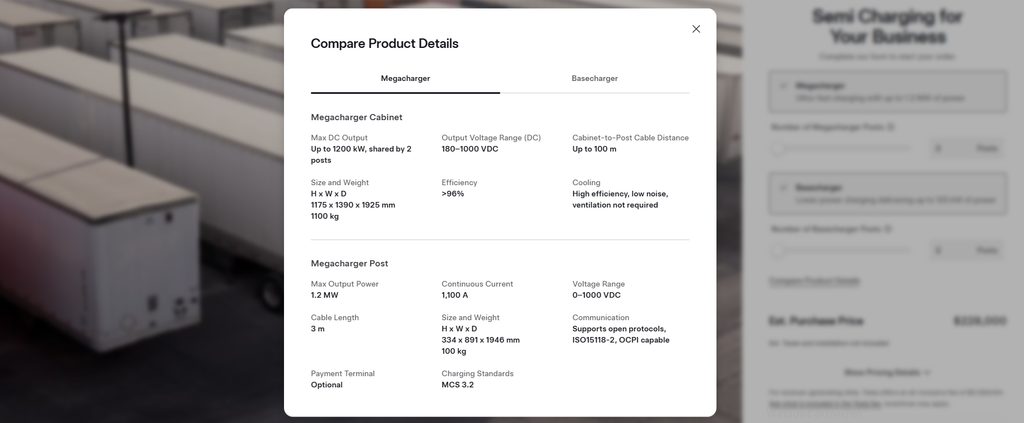This screenshot has height=423, width=1024.
Task: Click the 1.2 MW value
Action: tap(325, 295)
